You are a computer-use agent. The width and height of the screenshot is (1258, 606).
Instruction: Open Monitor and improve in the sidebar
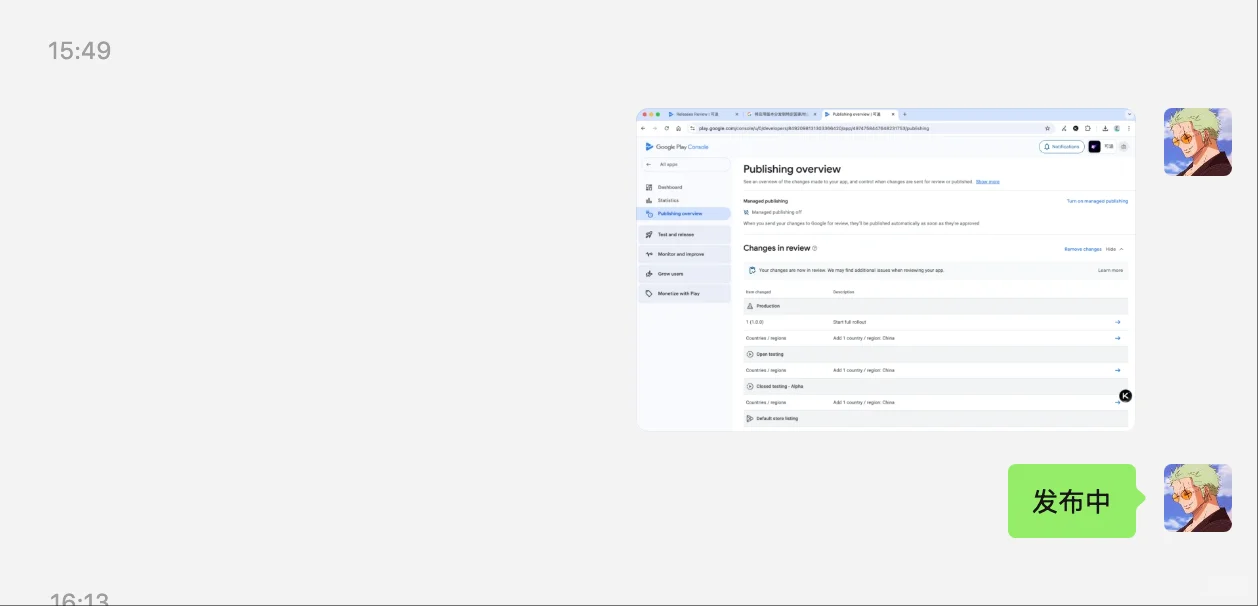pos(684,254)
